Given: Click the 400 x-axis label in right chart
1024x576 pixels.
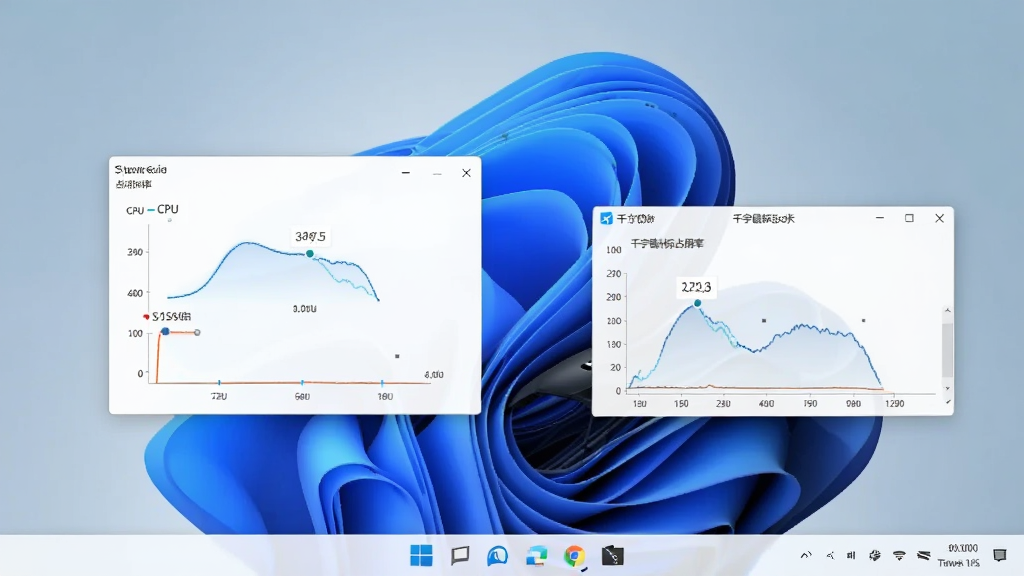Looking at the screenshot, I should pos(766,404).
